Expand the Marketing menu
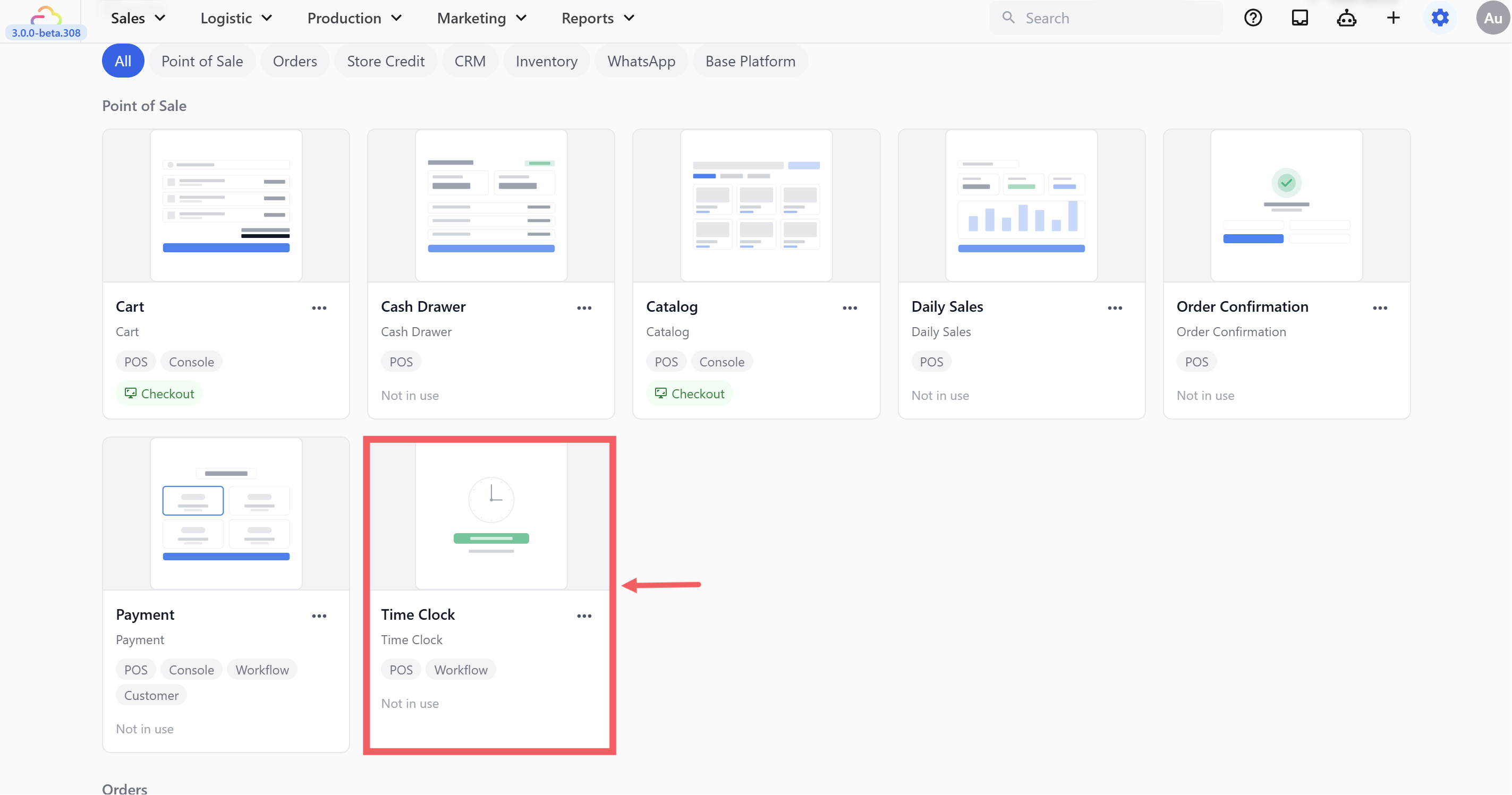The width and height of the screenshot is (1512, 795). coord(482,18)
